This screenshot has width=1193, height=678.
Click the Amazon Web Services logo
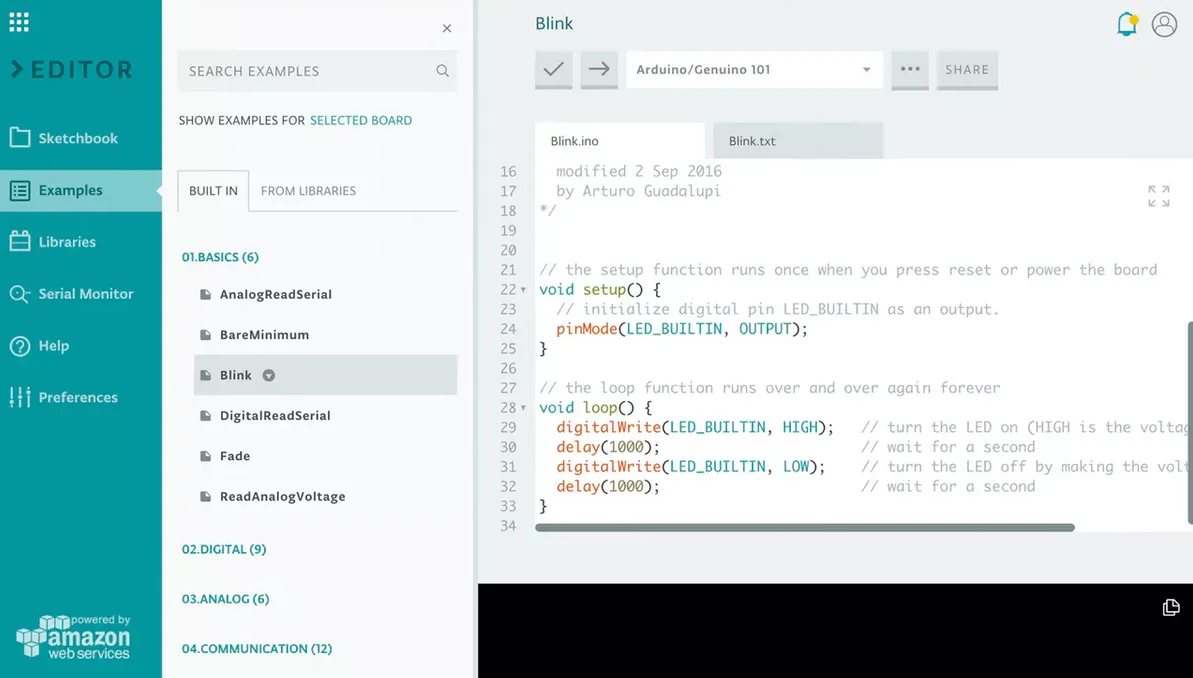tap(74, 637)
